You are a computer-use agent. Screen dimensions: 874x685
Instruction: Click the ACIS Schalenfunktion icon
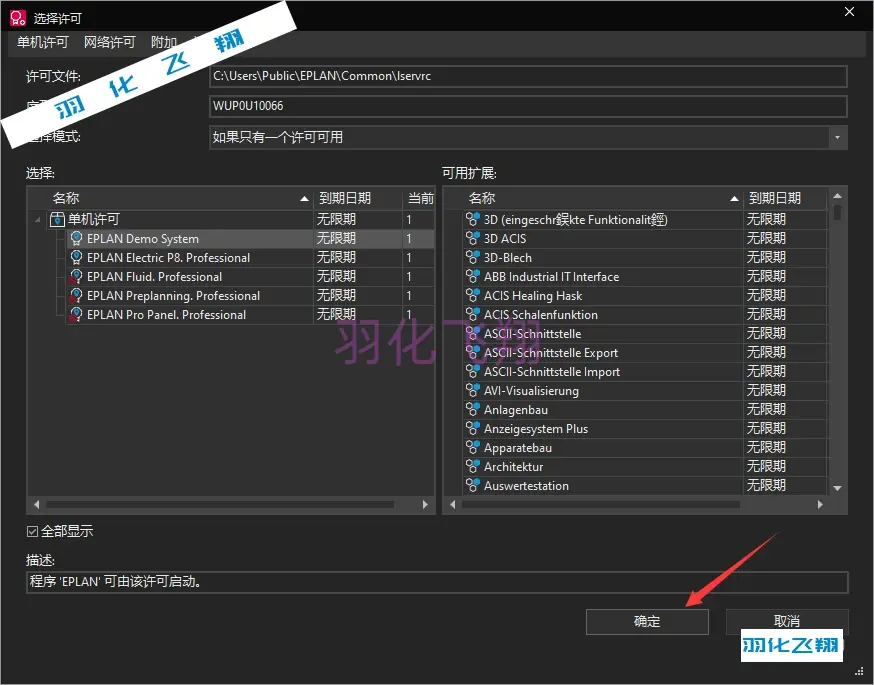coord(473,314)
